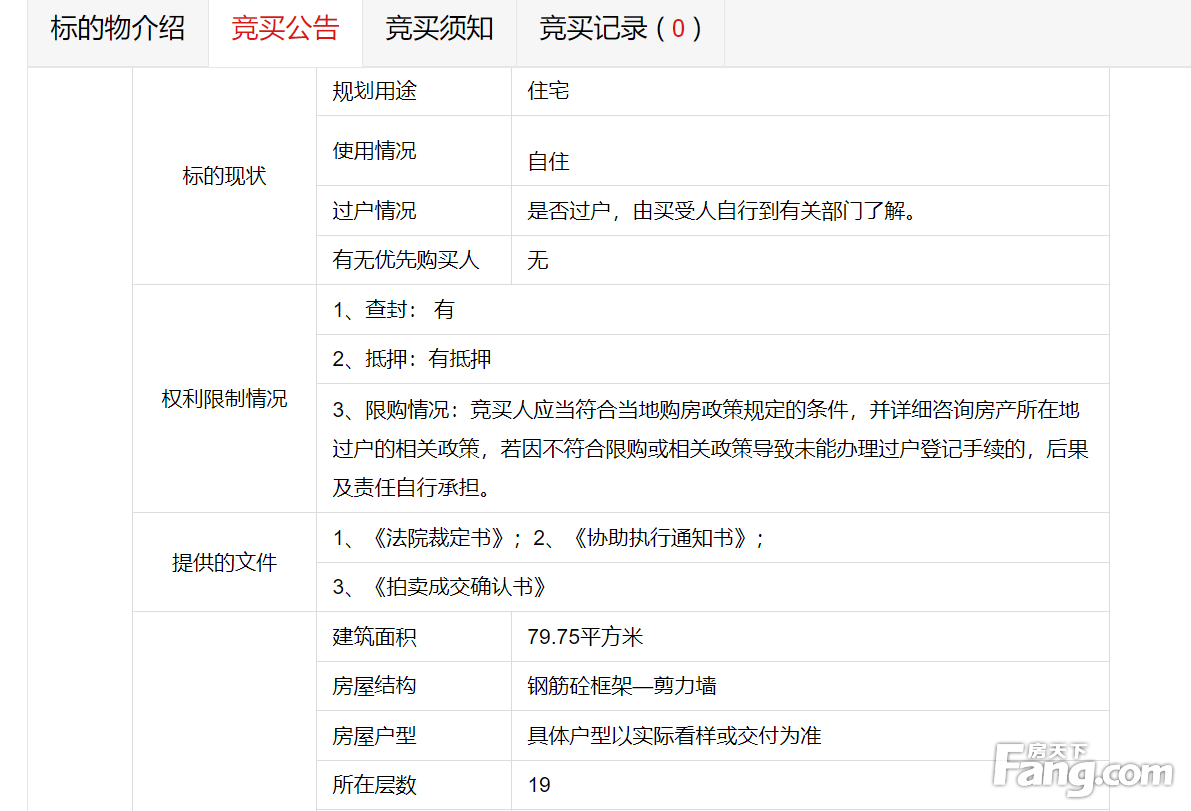
Task: Click the 房屋结构 label
Action: tap(374, 686)
